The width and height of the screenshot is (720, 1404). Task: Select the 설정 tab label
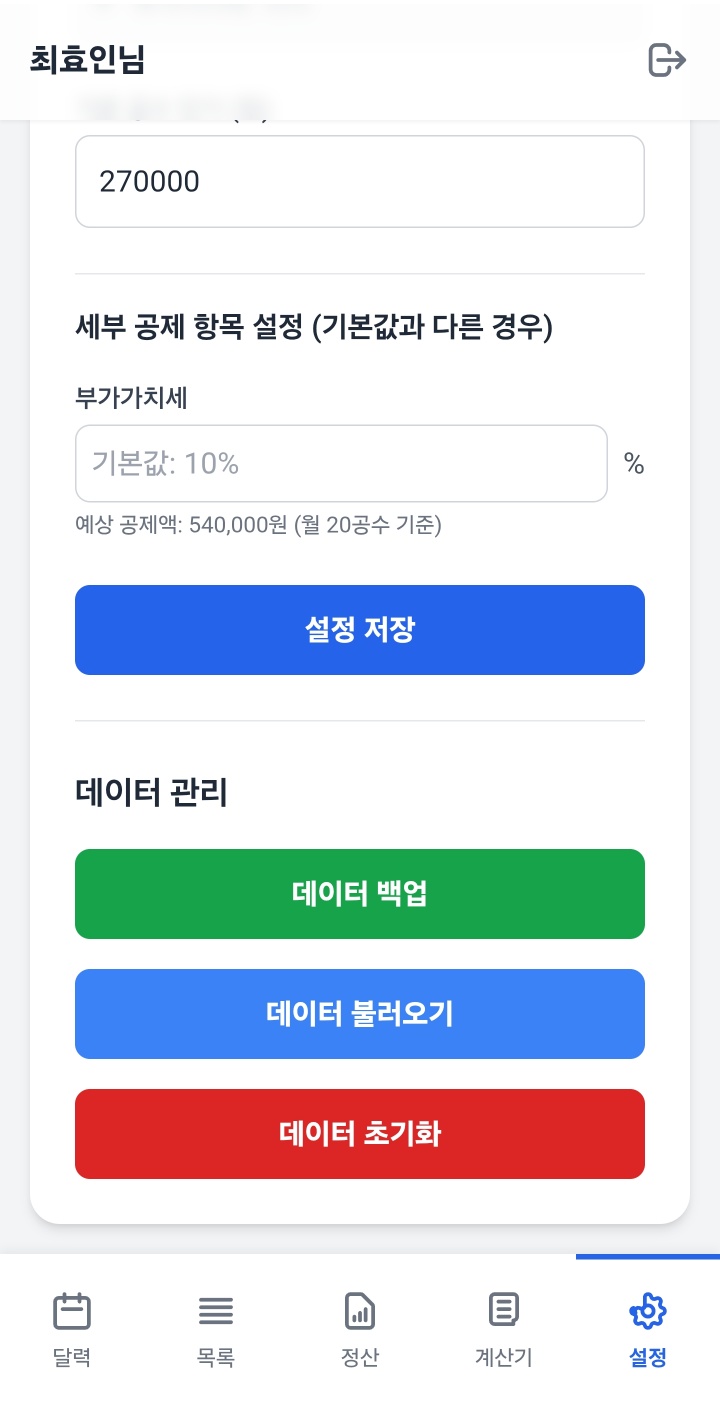click(x=648, y=1358)
